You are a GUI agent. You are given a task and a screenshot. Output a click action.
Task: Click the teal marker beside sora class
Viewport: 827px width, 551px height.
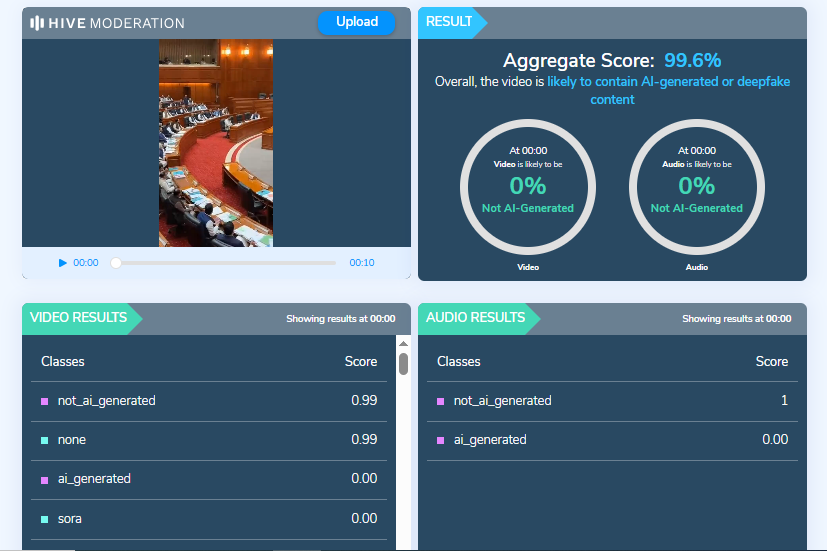(45, 519)
